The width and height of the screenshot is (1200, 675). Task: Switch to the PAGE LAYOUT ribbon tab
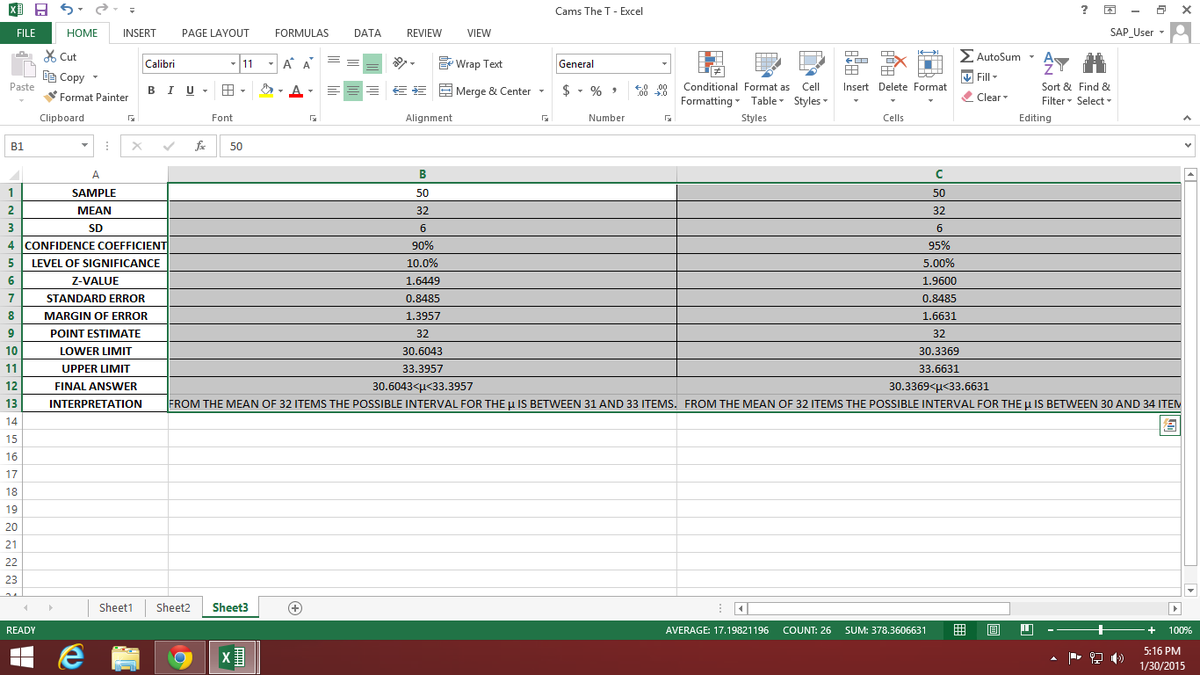pos(215,33)
